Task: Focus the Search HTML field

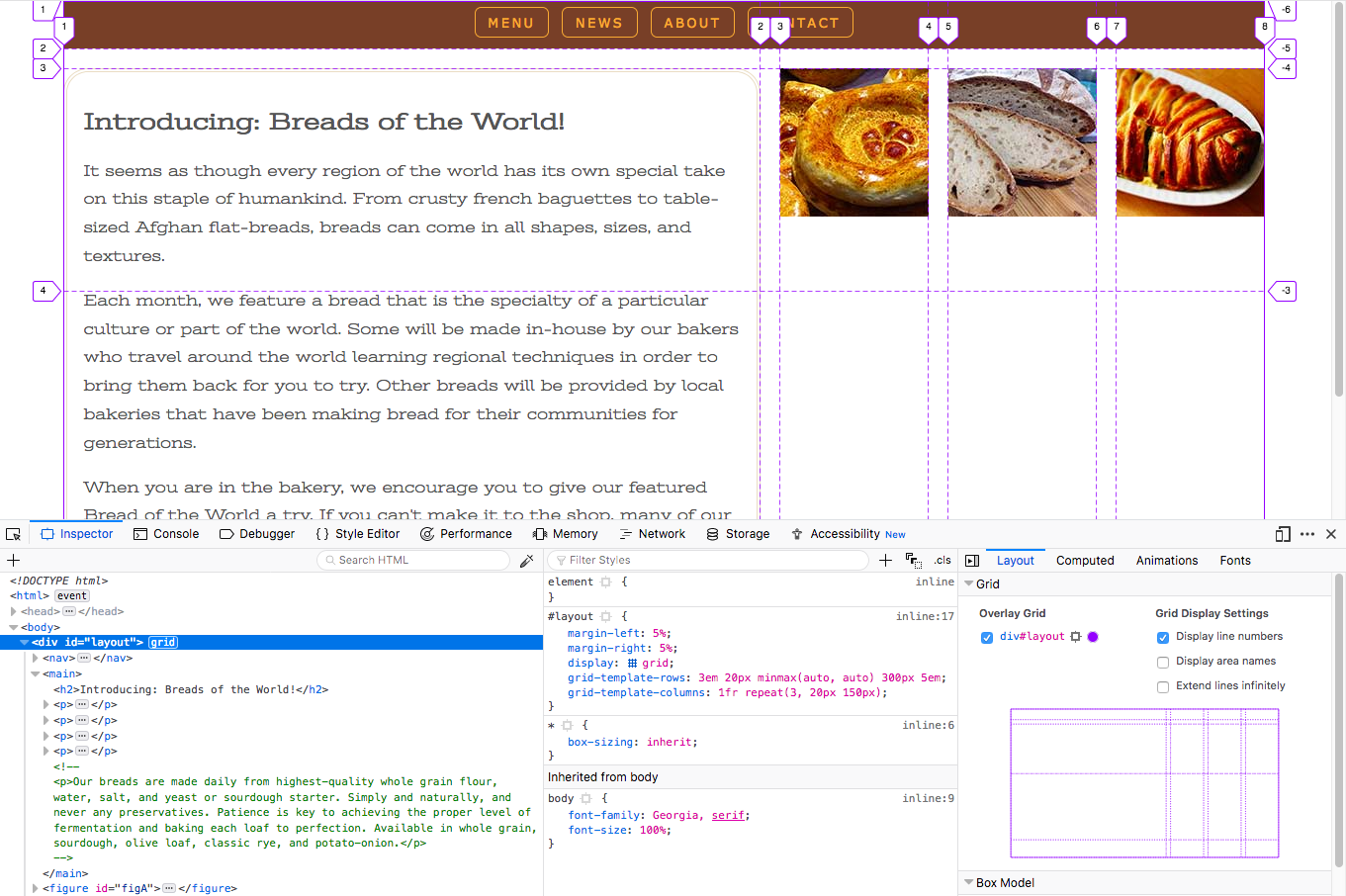Action: [x=413, y=560]
